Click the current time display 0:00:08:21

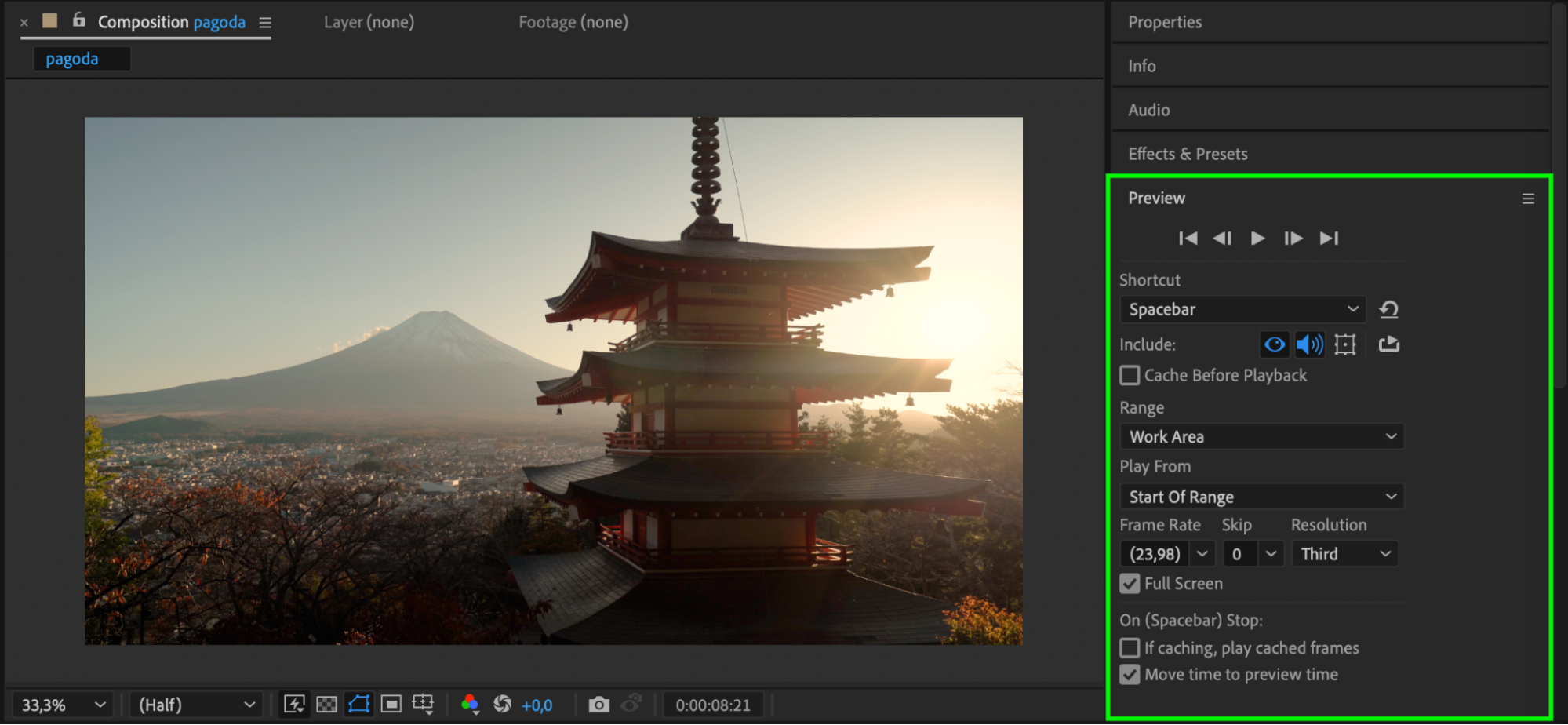[x=712, y=705]
